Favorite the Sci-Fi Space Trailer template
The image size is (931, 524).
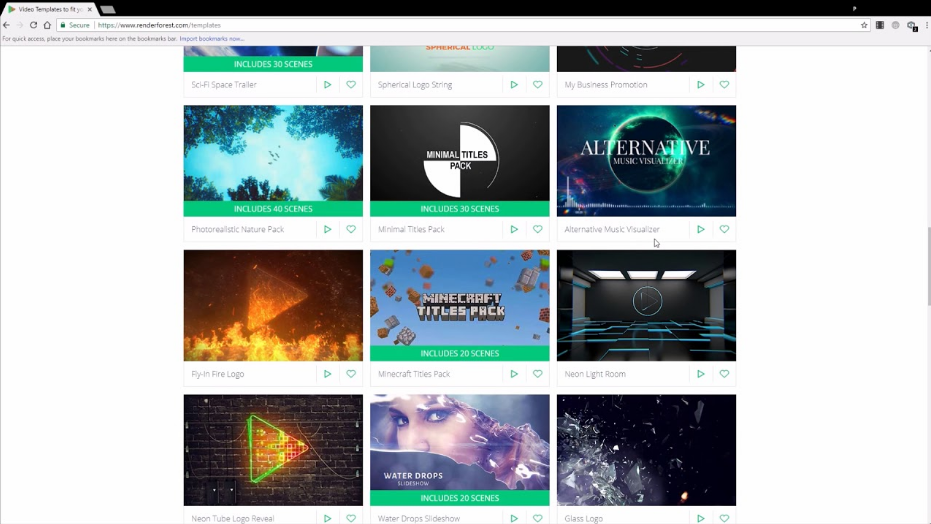coord(351,85)
